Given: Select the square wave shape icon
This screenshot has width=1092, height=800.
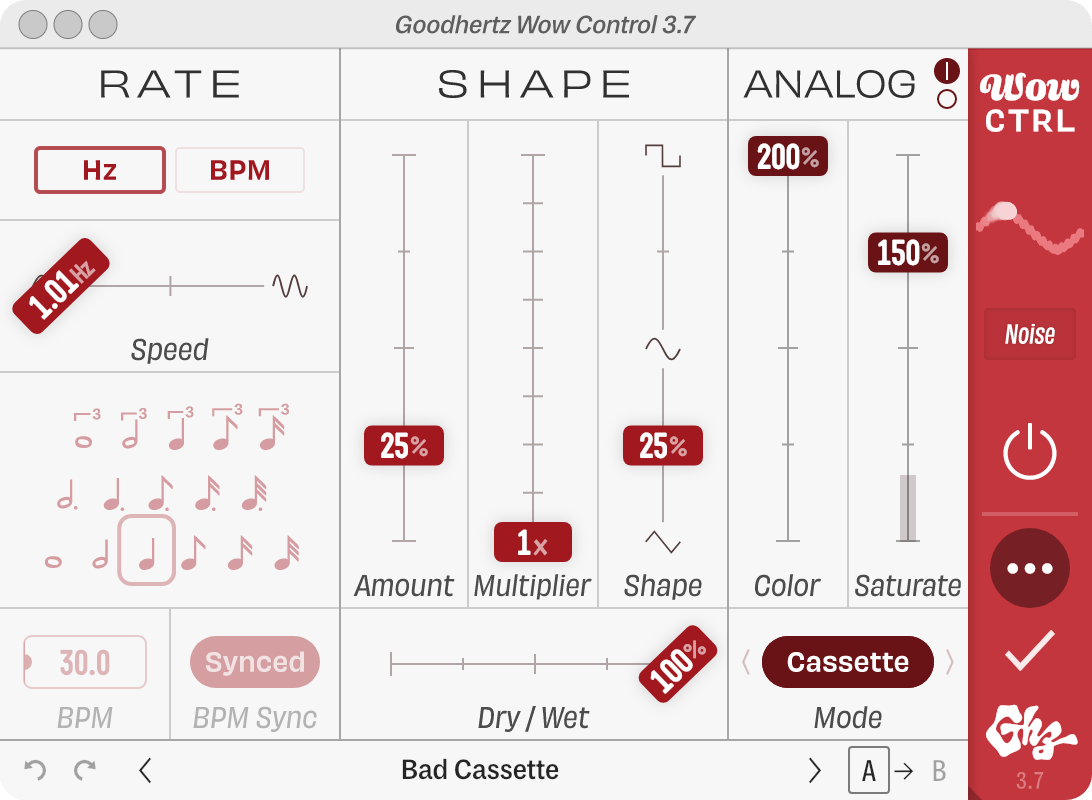Looking at the screenshot, I should [662, 155].
